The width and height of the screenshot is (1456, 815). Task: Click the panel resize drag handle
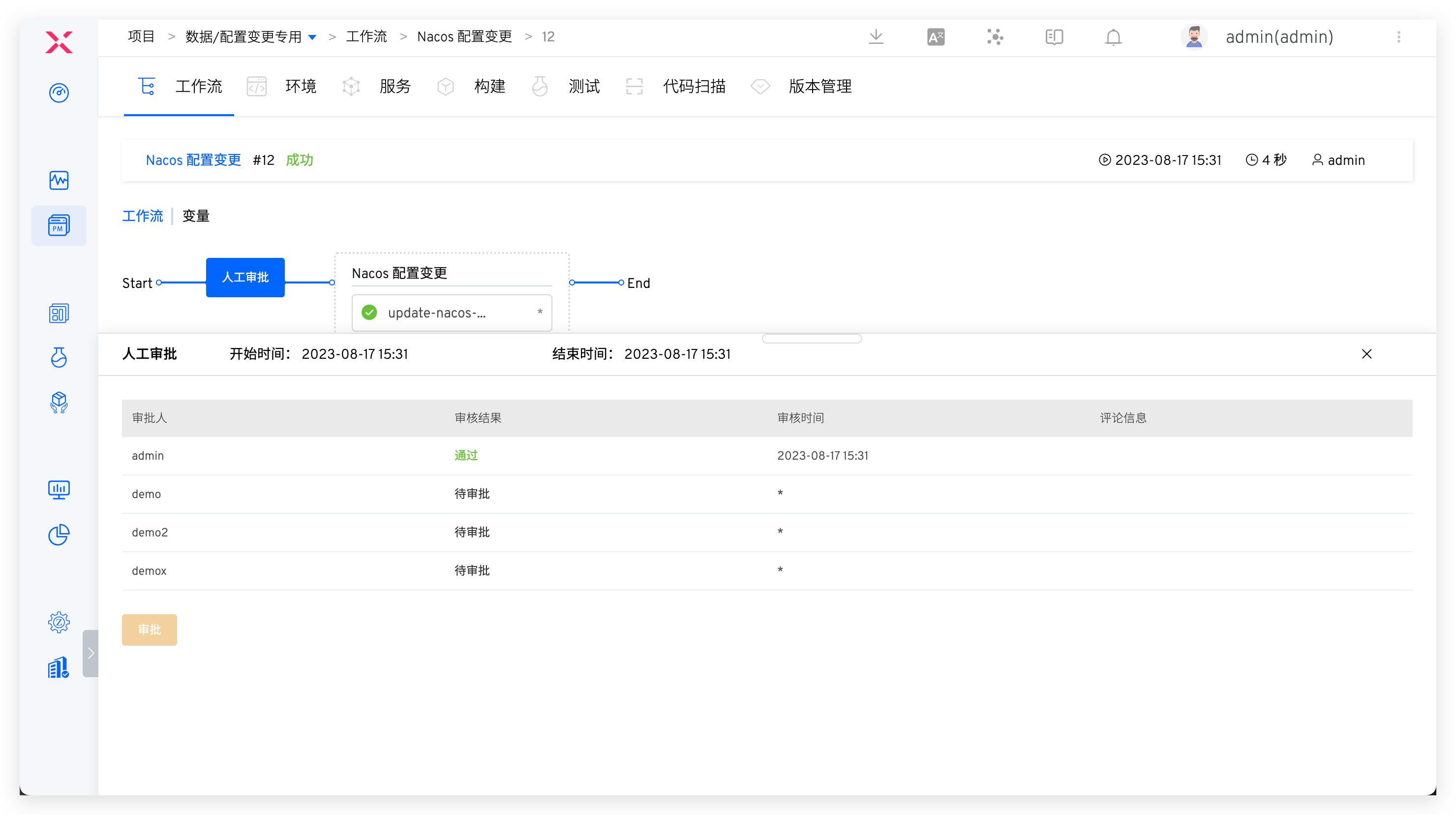point(812,339)
